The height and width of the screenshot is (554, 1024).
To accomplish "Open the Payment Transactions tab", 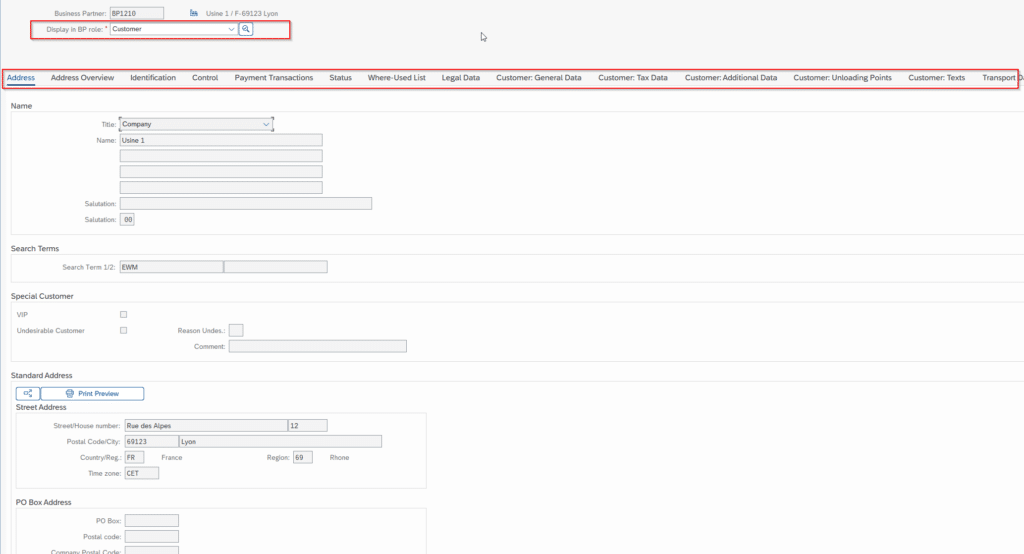I will click(274, 78).
